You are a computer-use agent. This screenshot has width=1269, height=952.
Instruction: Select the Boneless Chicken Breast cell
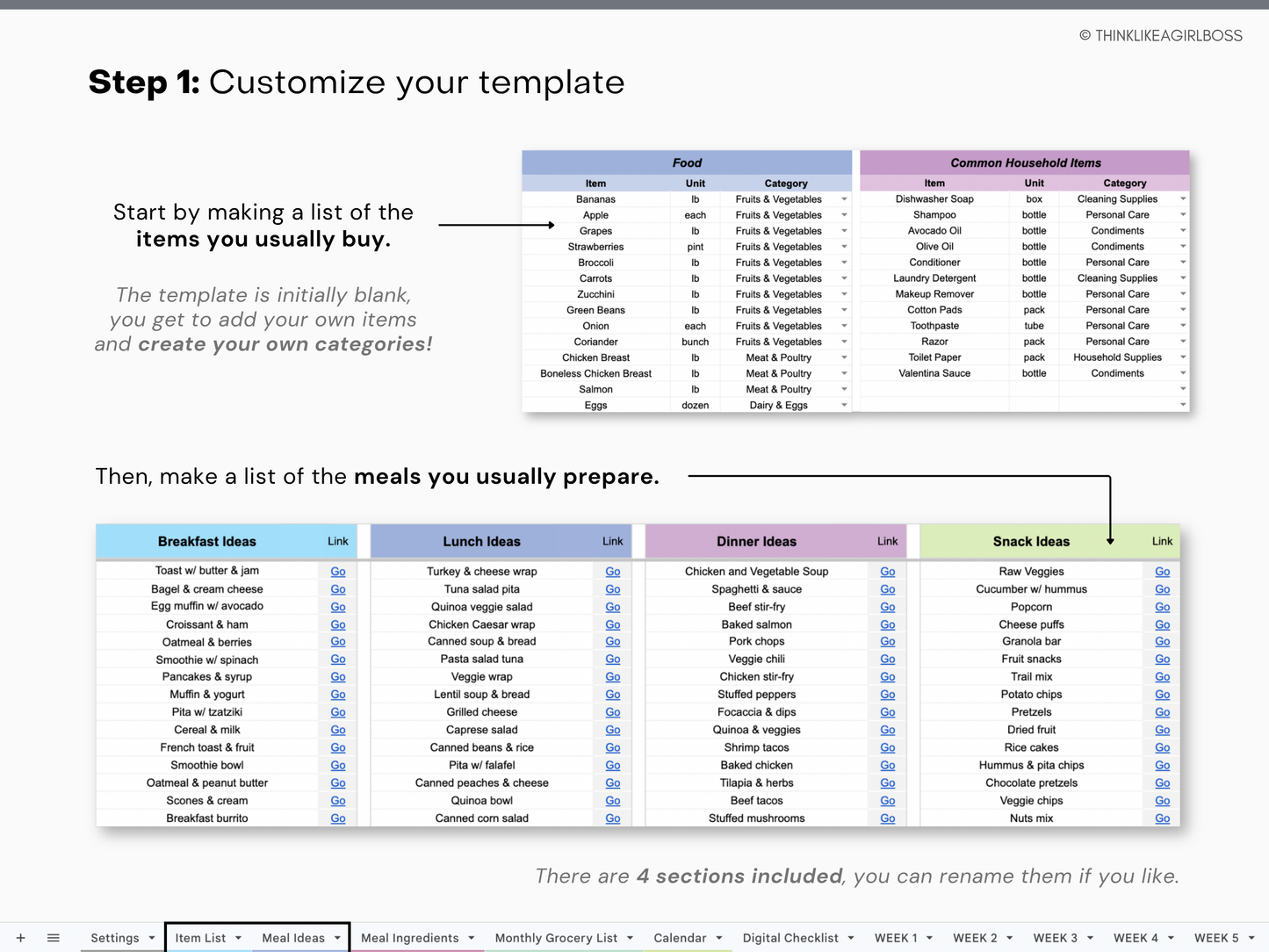click(595, 373)
